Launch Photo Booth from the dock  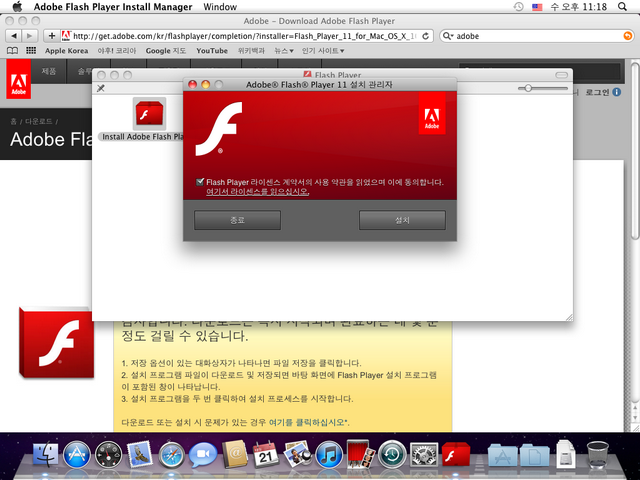click(x=361, y=453)
